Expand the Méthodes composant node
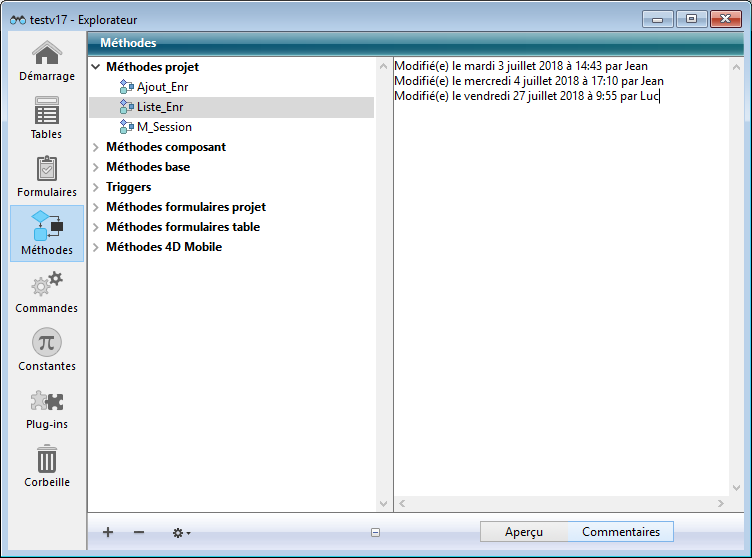 coord(96,147)
